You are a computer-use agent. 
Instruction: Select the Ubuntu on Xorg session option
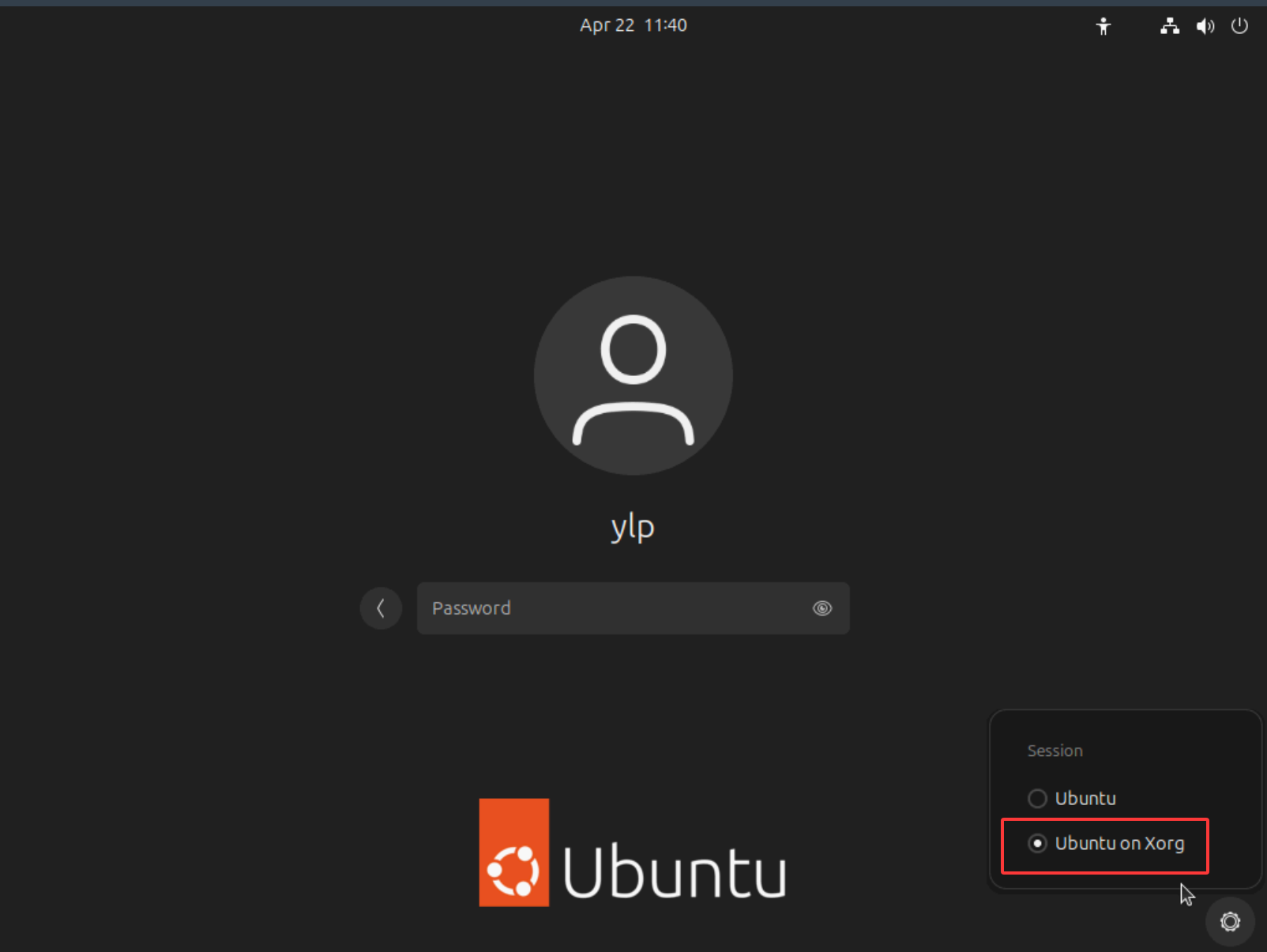tap(1106, 844)
